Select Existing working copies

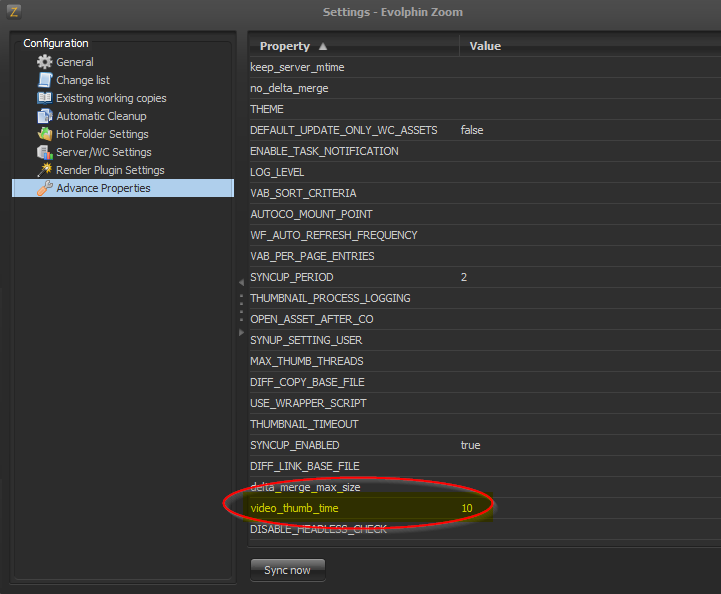111,98
